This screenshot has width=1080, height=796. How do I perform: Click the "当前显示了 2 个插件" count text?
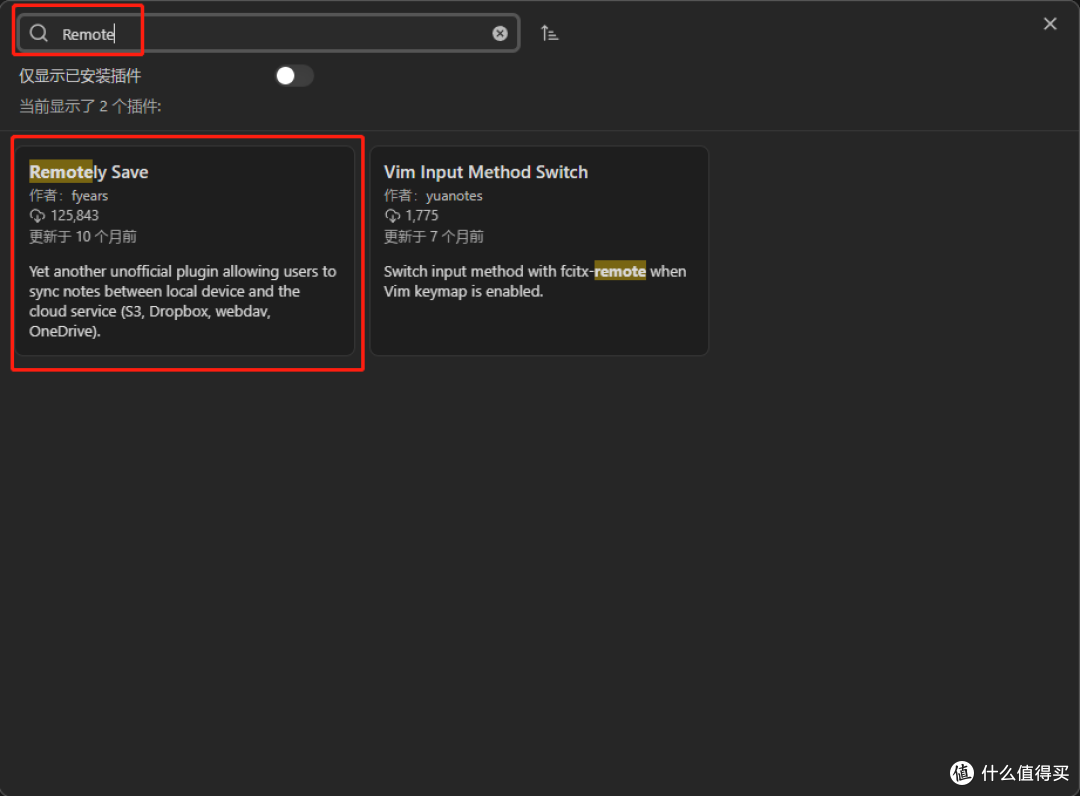pos(90,106)
